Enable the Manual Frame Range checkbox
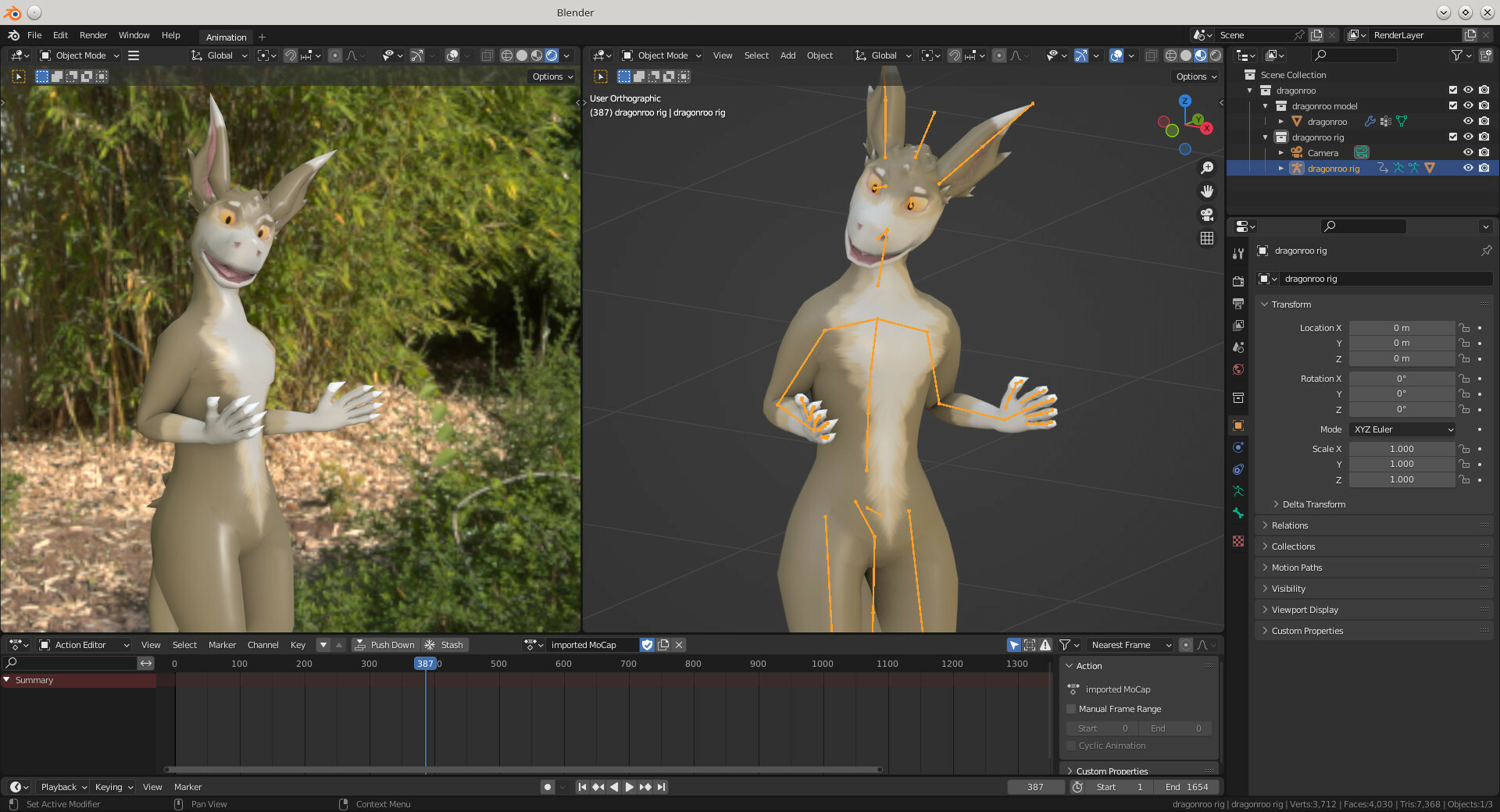 click(x=1072, y=709)
